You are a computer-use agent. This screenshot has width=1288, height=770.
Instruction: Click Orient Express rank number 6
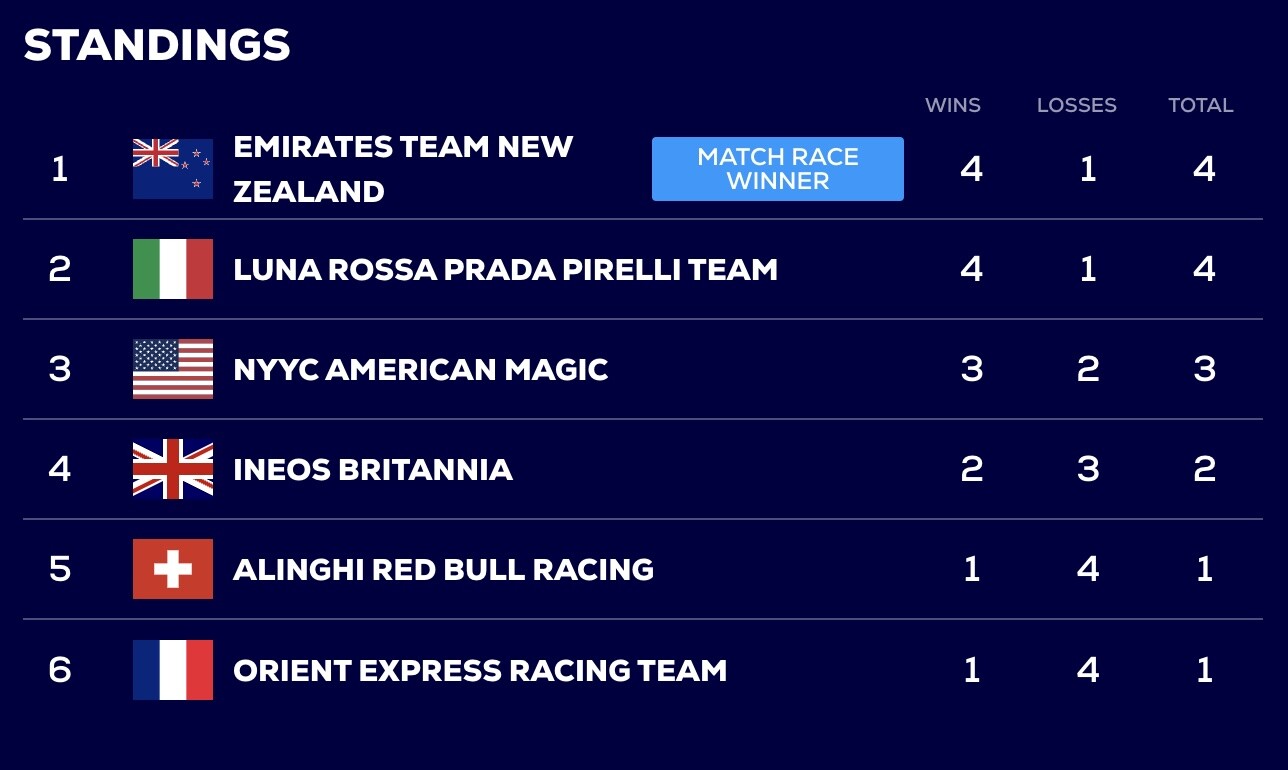point(60,669)
